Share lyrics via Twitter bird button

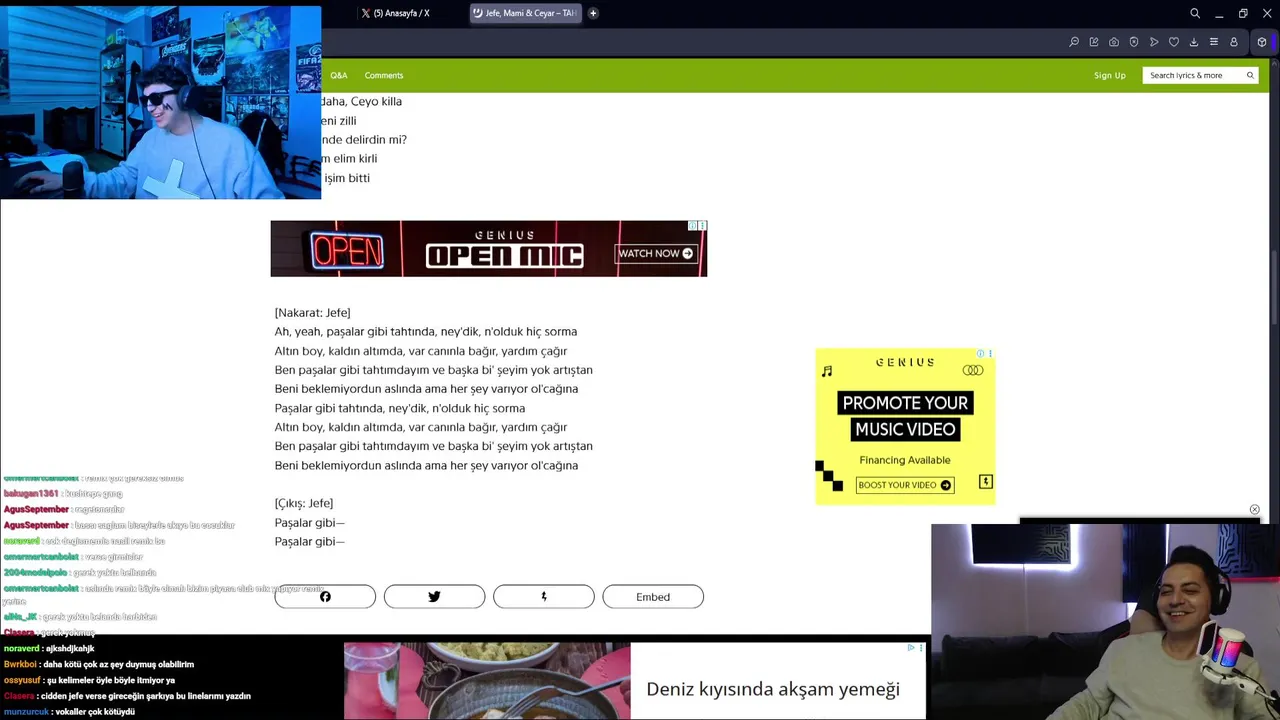pyautogui.click(x=434, y=597)
